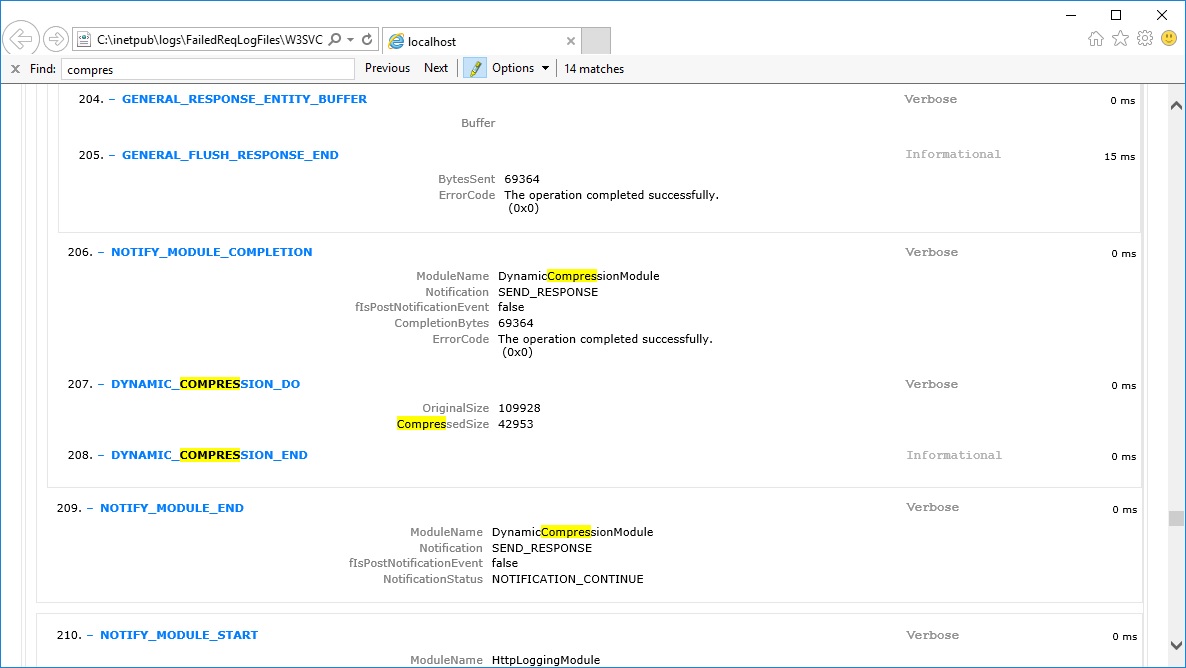This screenshot has height=668, width=1186.
Task: Click the '14 matches' count text
Action: tap(594, 69)
